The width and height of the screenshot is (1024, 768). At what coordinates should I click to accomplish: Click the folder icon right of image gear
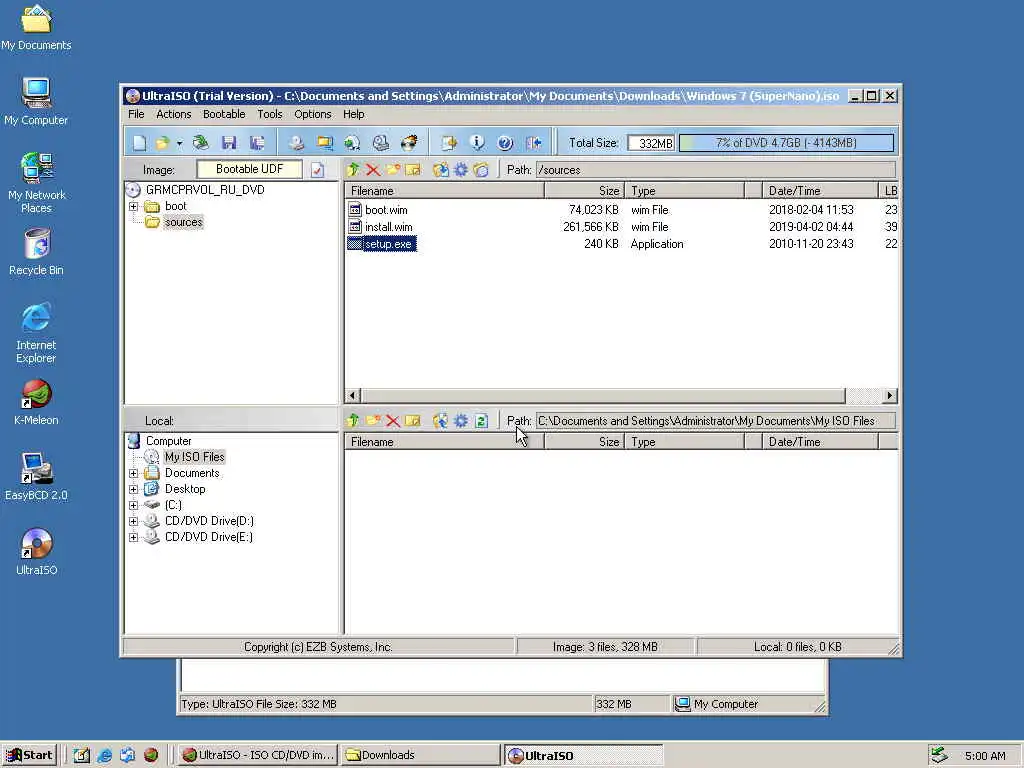pyautogui.click(x=481, y=170)
